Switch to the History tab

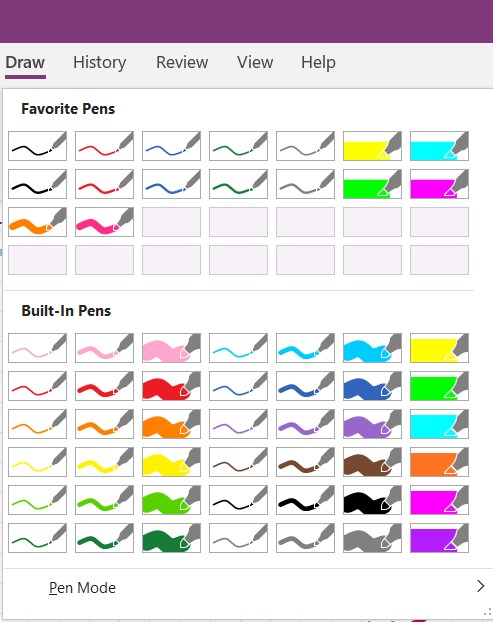tap(100, 62)
